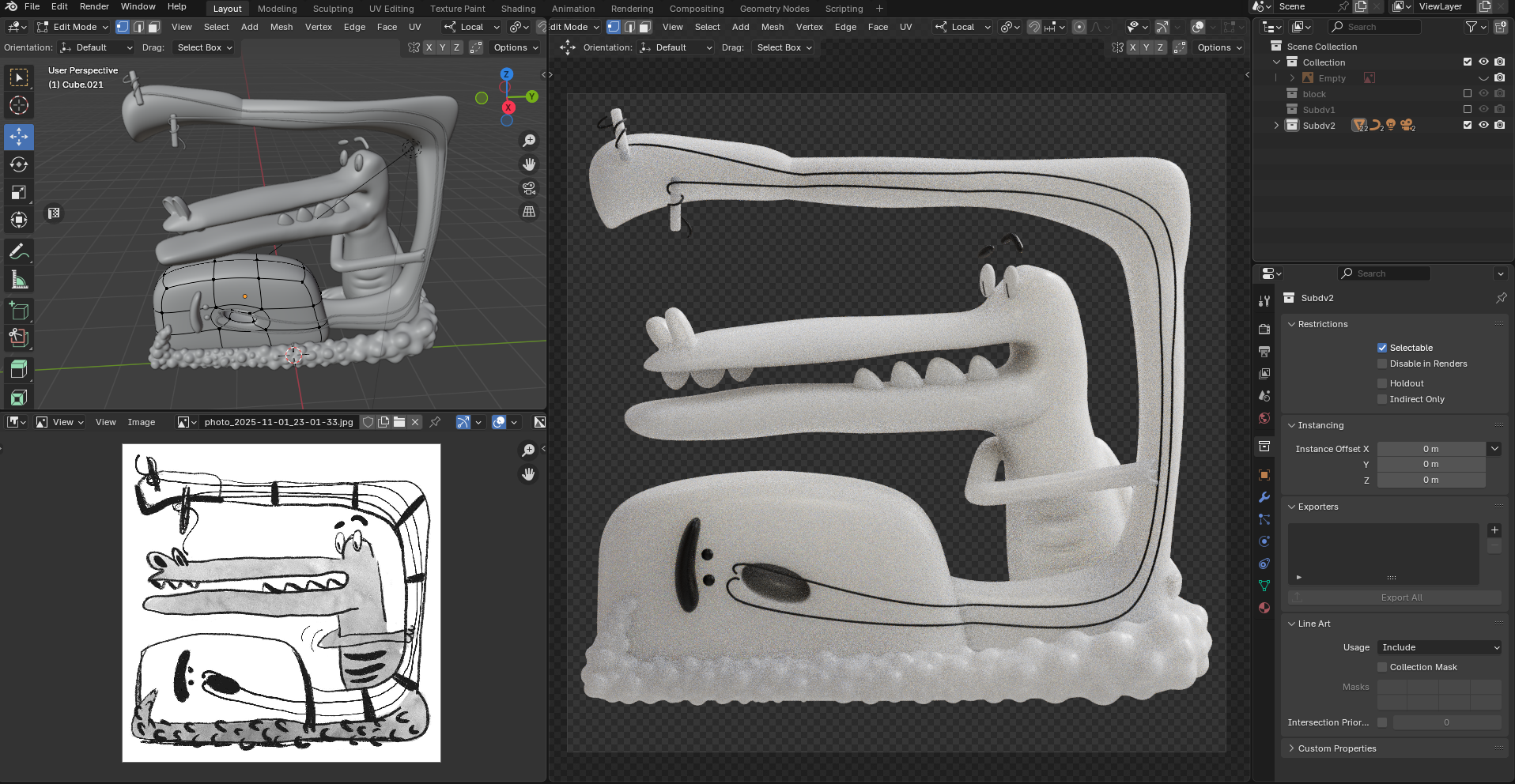Add a new exporter with plus button

click(1494, 530)
